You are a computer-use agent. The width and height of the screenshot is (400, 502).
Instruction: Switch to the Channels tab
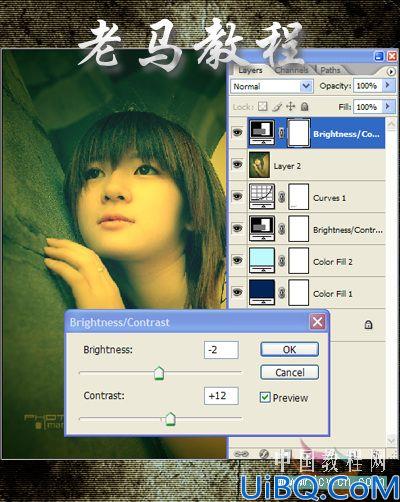[x=292, y=70]
